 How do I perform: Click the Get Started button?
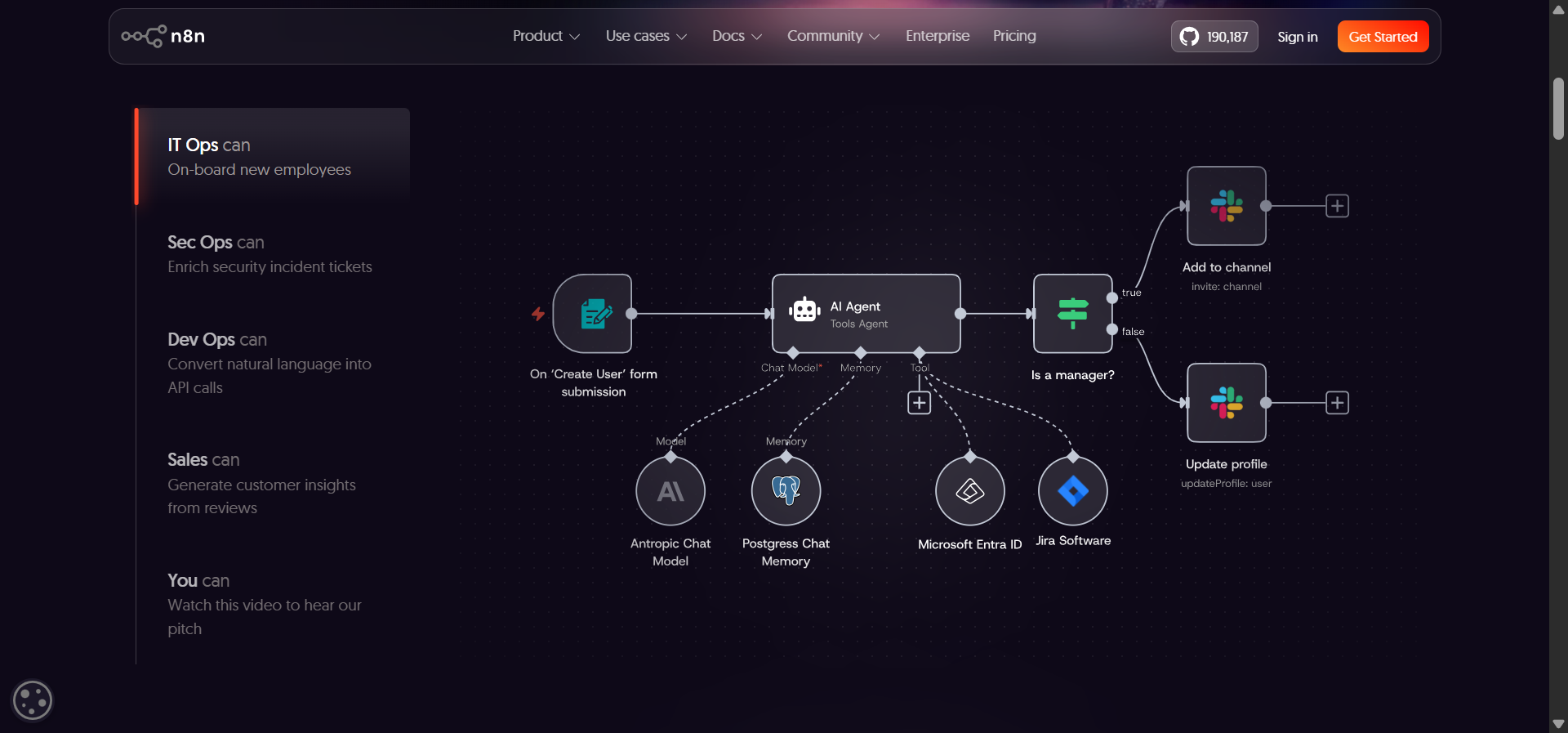coord(1383,37)
